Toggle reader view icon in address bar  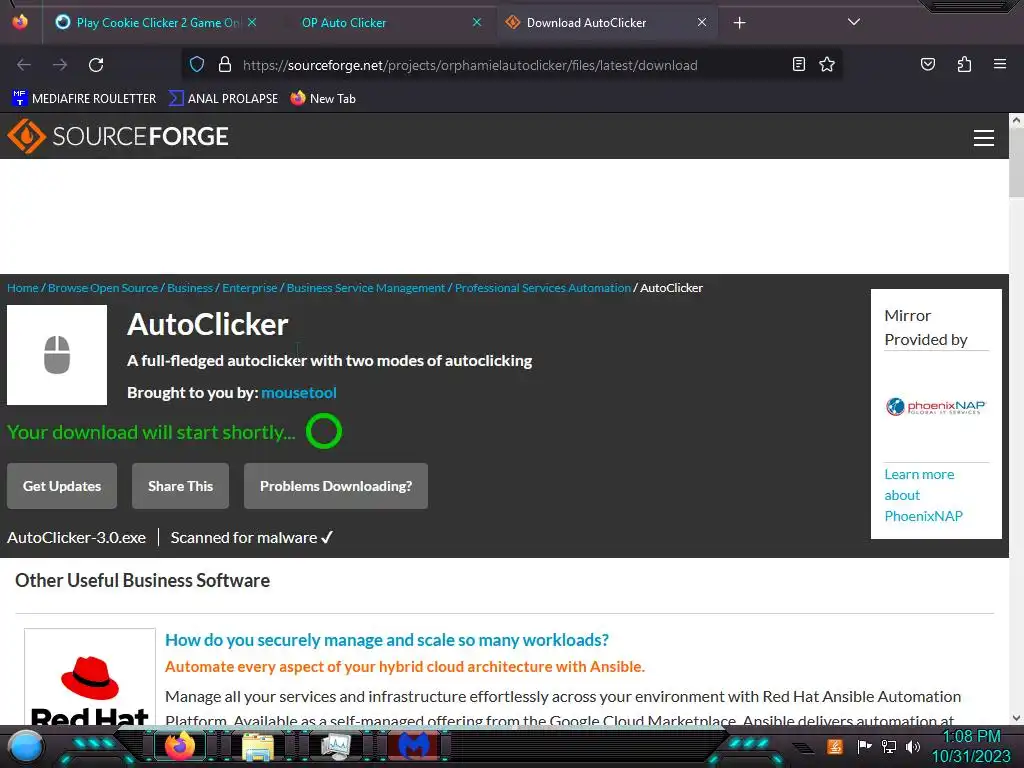pyautogui.click(x=799, y=64)
